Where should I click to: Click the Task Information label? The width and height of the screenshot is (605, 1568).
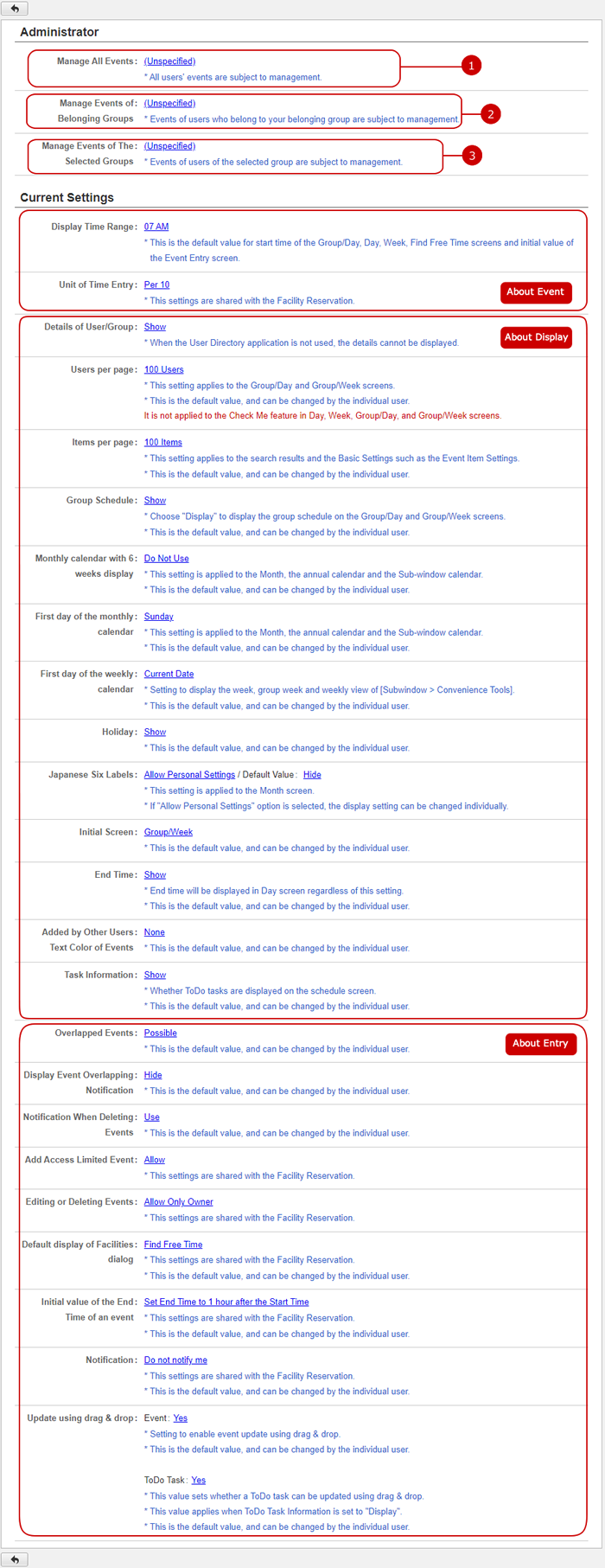pyautogui.click(x=100, y=975)
